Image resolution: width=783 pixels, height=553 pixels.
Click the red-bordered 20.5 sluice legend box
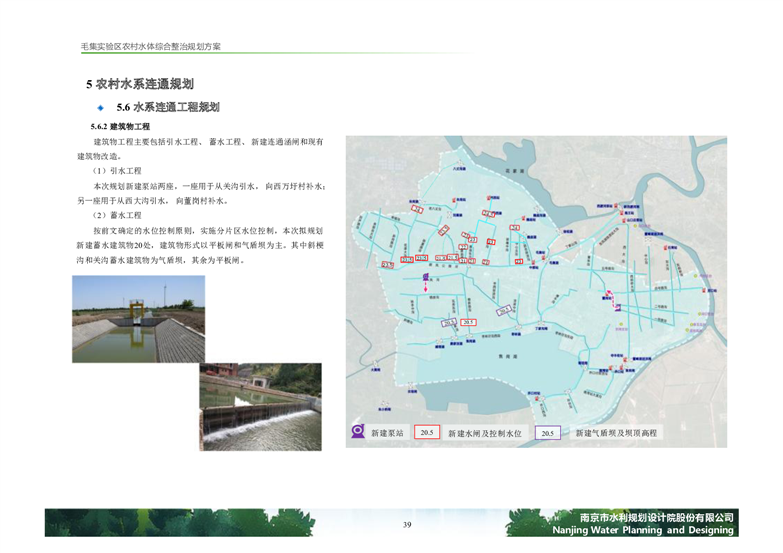point(427,433)
